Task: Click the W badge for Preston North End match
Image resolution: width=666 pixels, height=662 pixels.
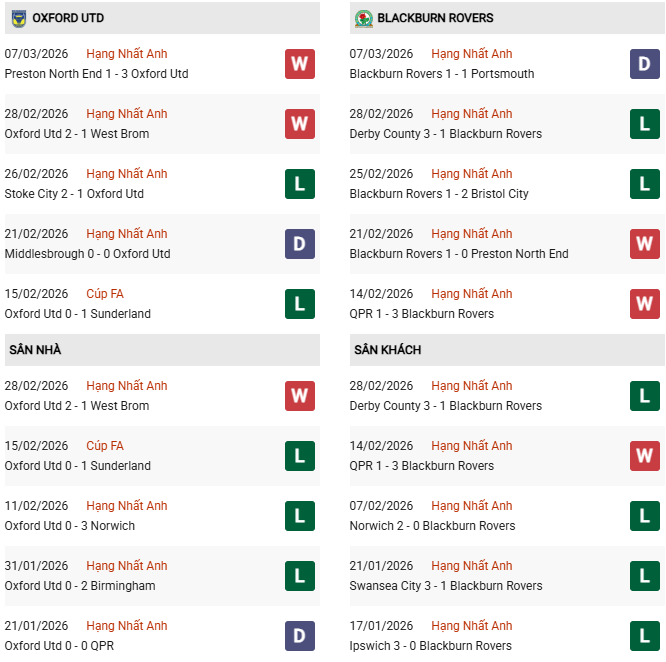Action: click(299, 64)
